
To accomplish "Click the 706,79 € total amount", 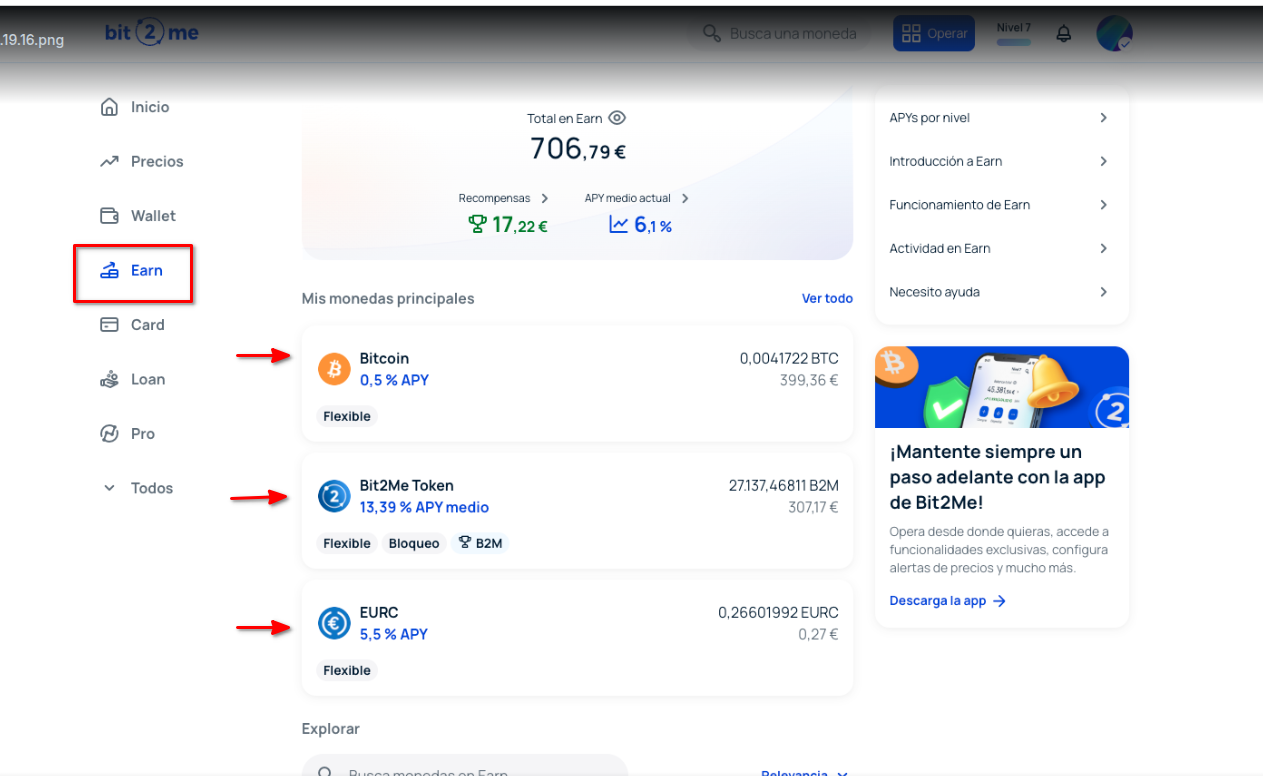I will (x=578, y=149).
